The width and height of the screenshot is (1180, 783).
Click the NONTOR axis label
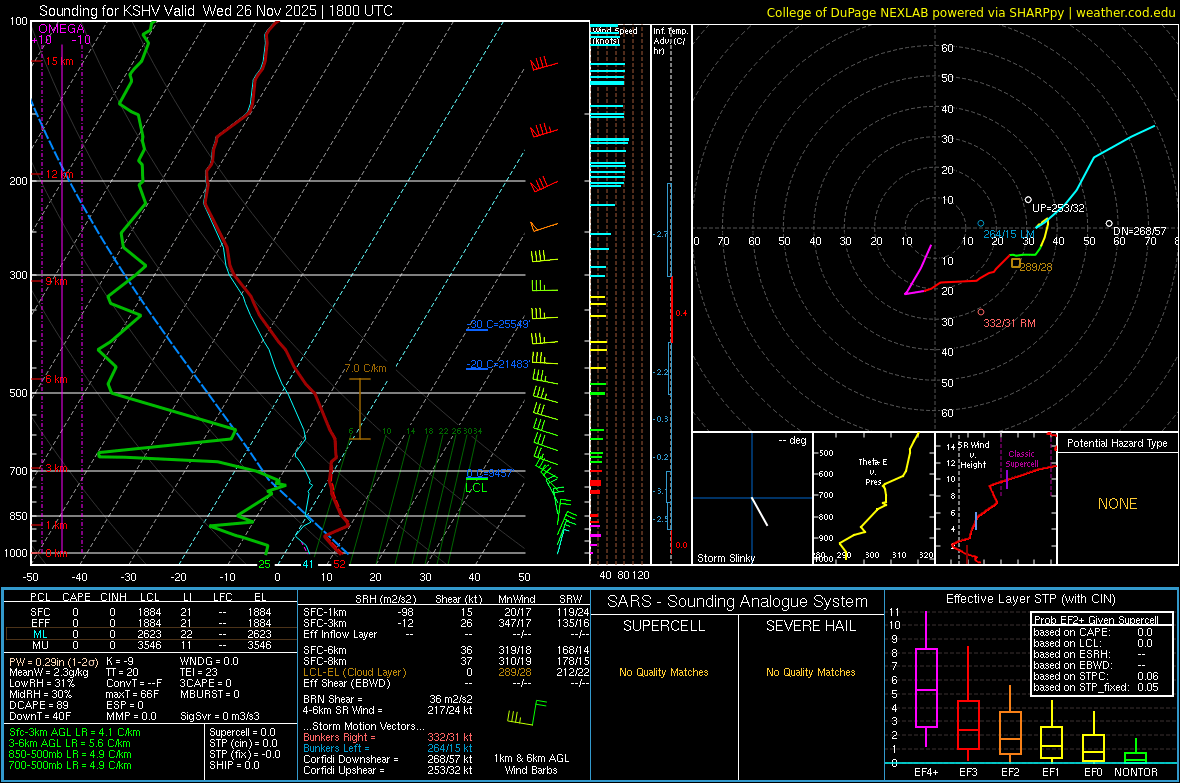coord(1136,772)
